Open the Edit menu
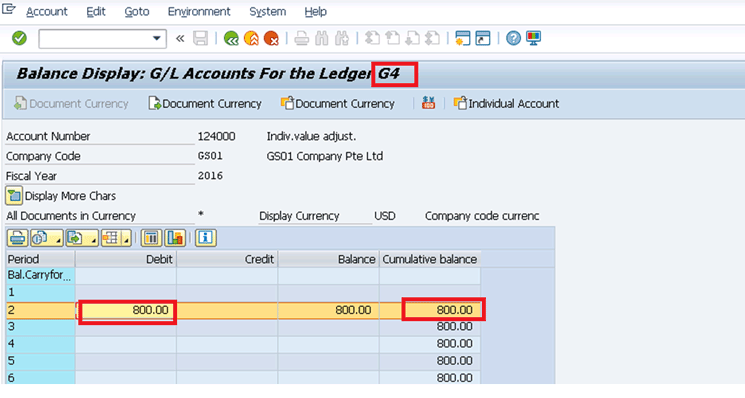 [x=96, y=11]
